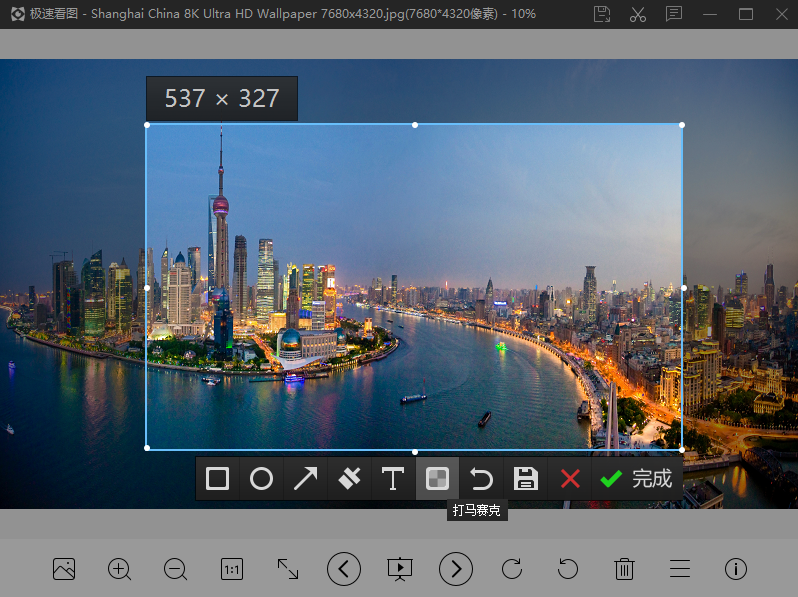Zoom in using the magnifier plus icon
The height and width of the screenshot is (597, 798).
120,569
